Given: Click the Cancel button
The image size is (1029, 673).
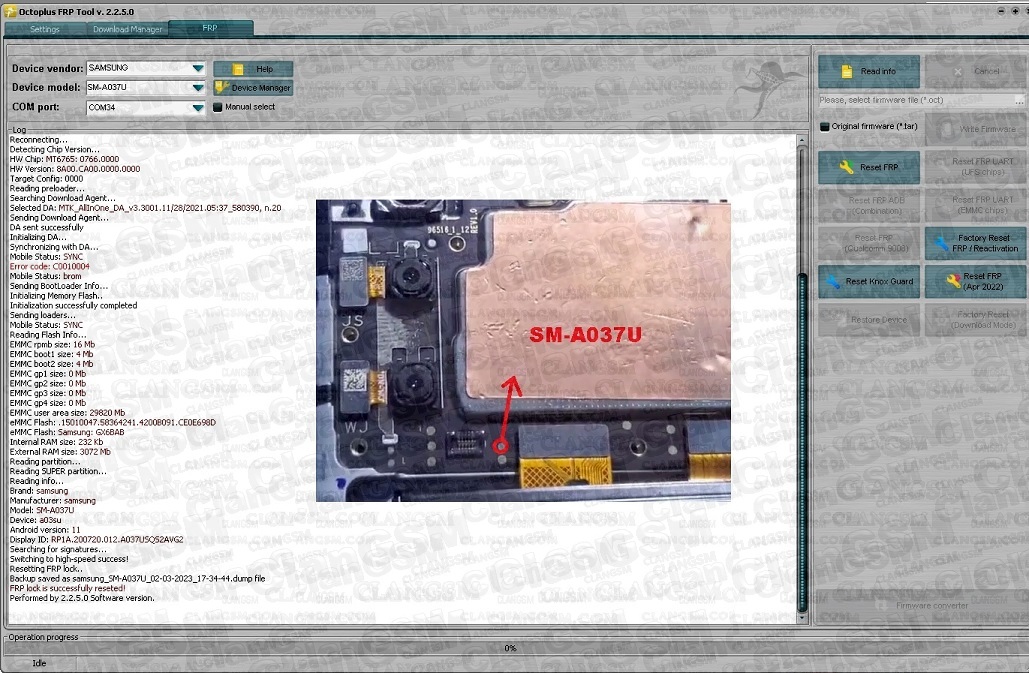Looking at the screenshot, I should pos(974,71).
